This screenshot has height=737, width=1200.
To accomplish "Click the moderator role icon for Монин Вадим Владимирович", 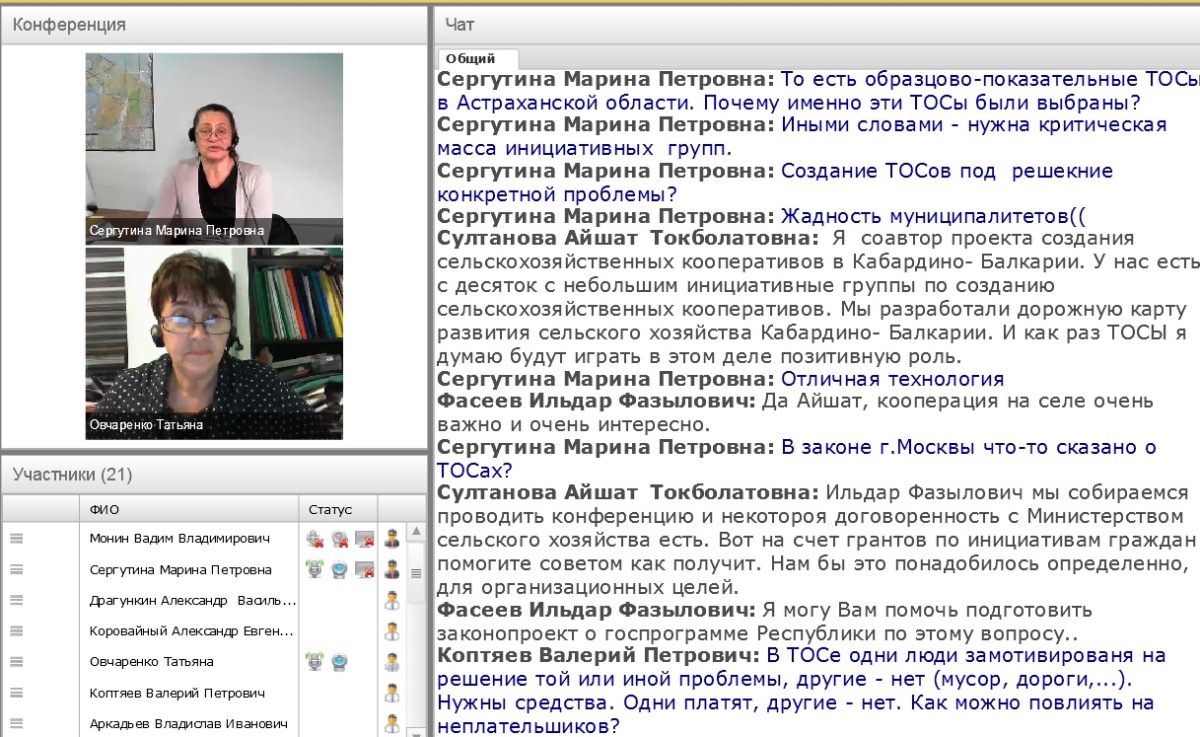I will pos(392,539).
